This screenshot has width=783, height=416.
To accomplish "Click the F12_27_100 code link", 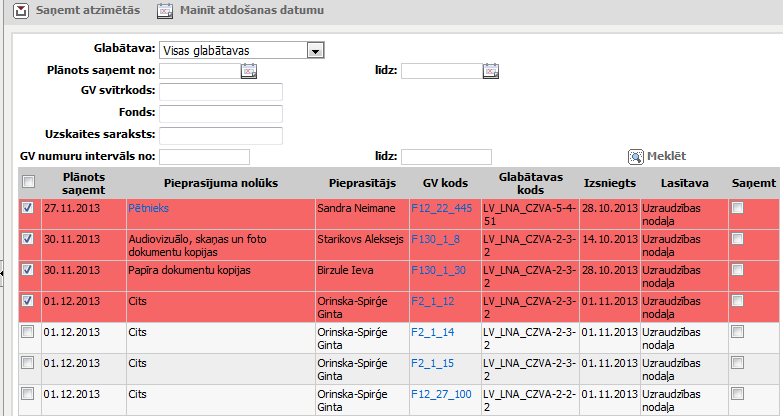I will (441, 394).
